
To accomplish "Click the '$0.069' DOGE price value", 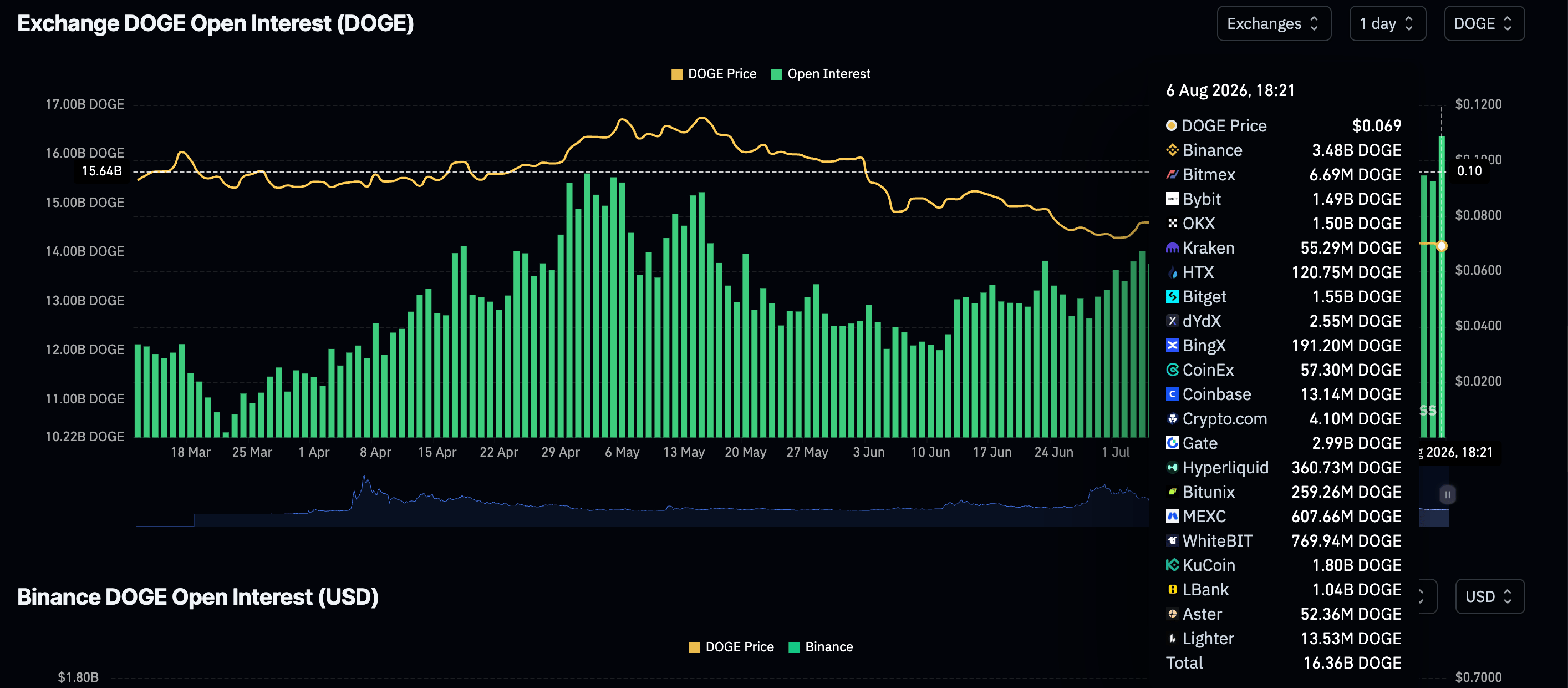I will (1376, 125).
